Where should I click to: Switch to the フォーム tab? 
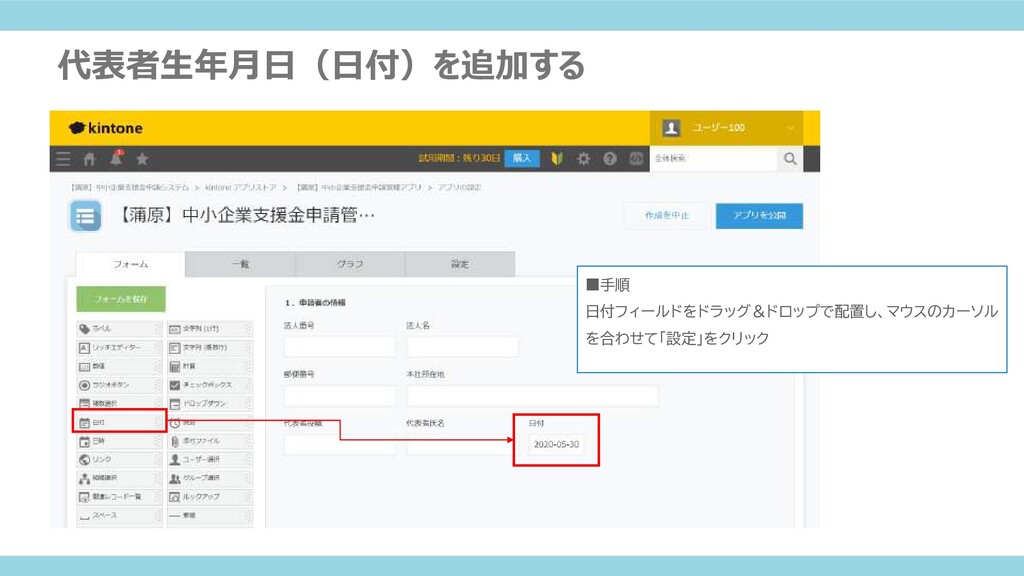tap(131, 264)
